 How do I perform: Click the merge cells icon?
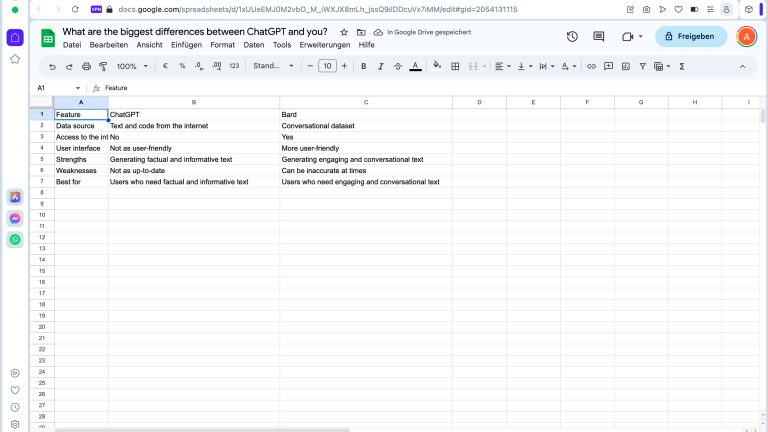click(473, 66)
